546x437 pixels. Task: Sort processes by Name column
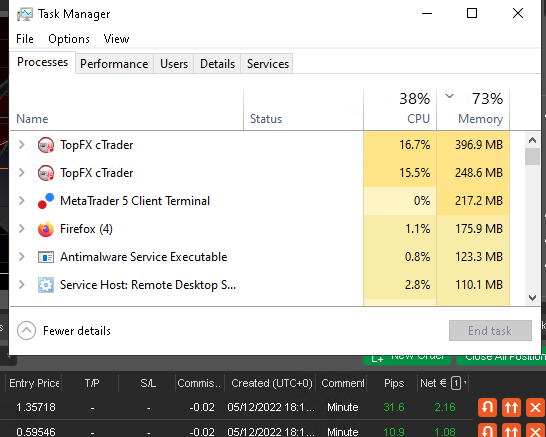point(126,110)
